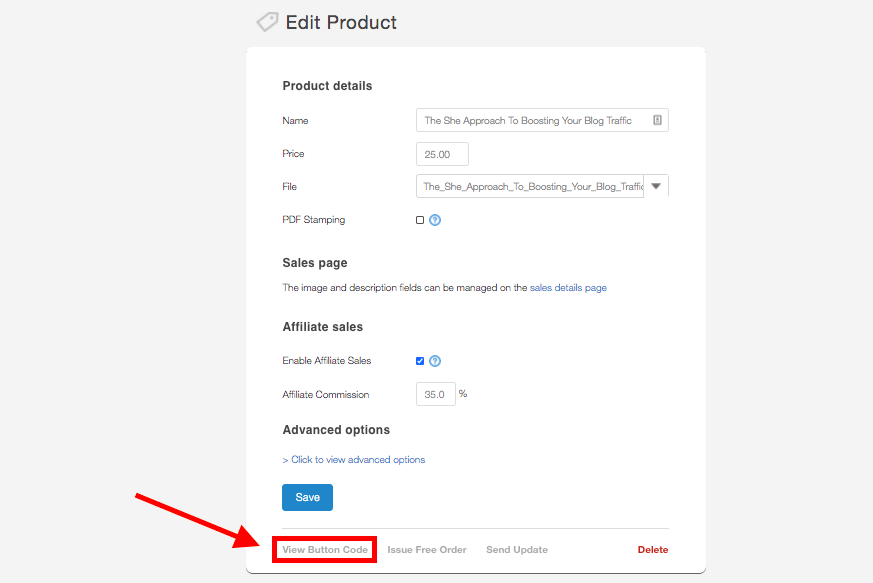Open the File dropdown arrow
The width and height of the screenshot is (873, 583).
click(x=656, y=186)
